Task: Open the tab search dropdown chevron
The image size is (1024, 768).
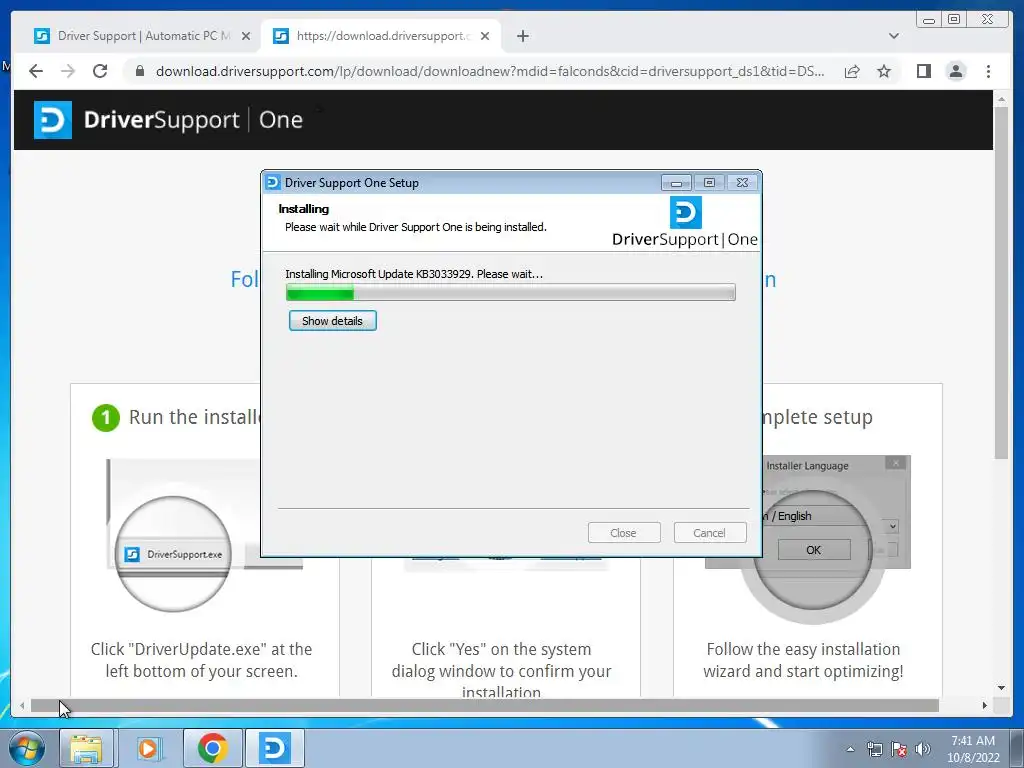Action: 893,36
